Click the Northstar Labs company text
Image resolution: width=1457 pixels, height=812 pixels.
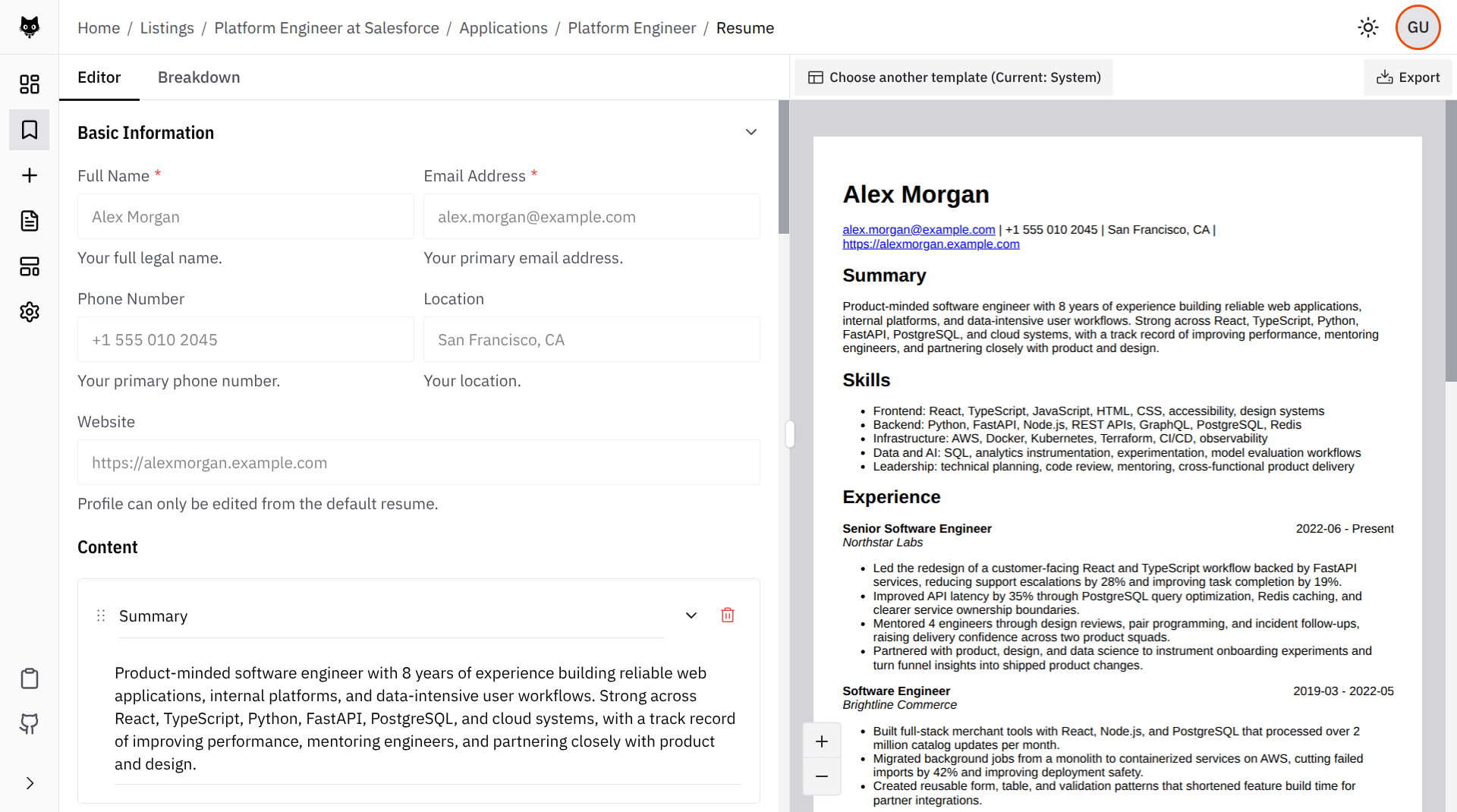[x=883, y=542]
